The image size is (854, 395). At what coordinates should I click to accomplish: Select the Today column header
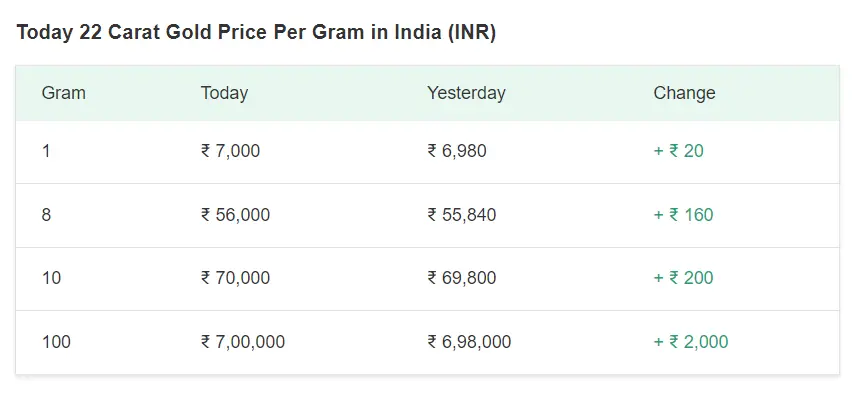coord(224,93)
